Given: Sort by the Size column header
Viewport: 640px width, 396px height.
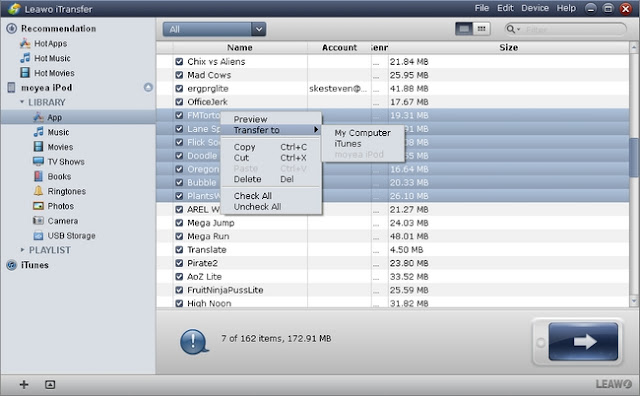Looking at the screenshot, I should pyautogui.click(x=508, y=47).
